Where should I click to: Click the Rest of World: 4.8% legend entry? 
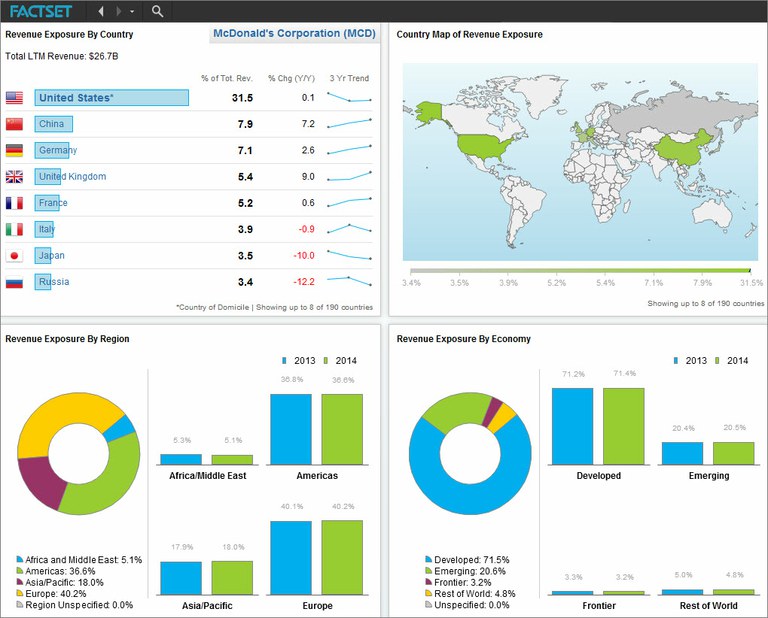tap(470, 594)
